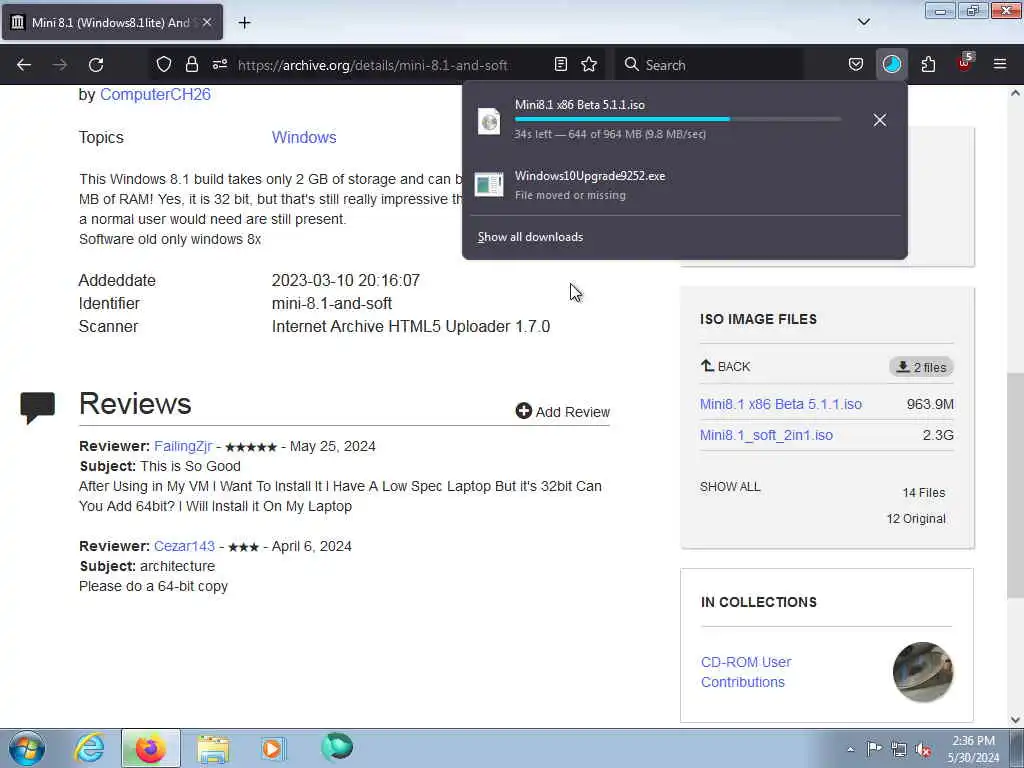
Task: Show hidden tray icons arrow
Action: click(850, 749)
